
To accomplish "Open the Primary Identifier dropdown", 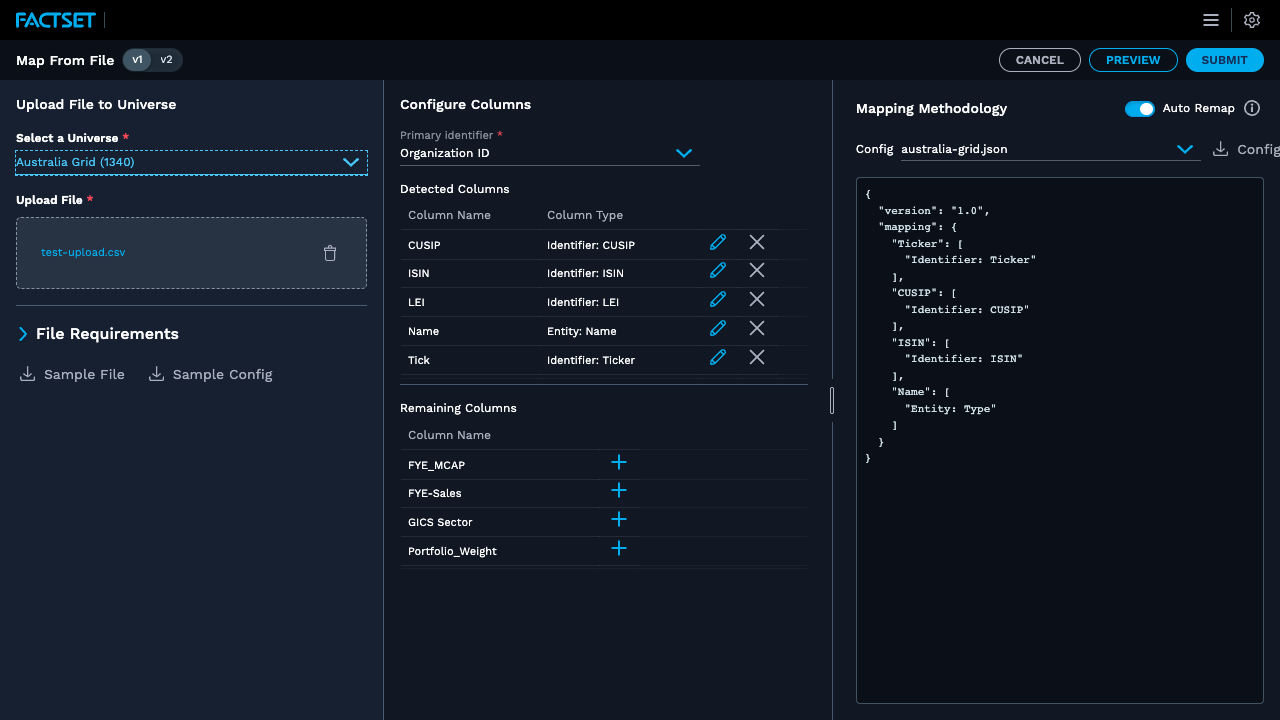I will point(549,153).
